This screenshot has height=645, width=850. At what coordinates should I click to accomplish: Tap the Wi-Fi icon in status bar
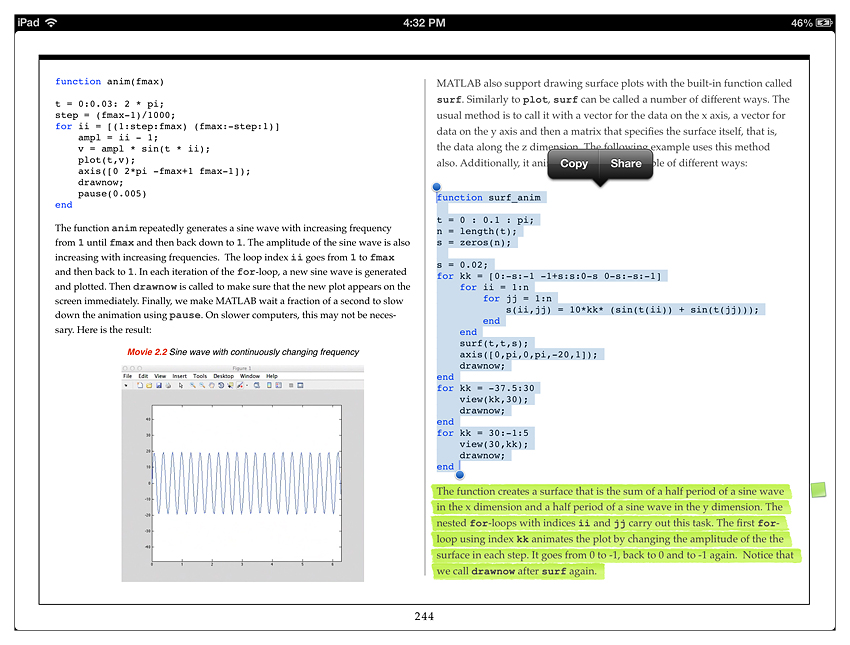coord(51,22)
